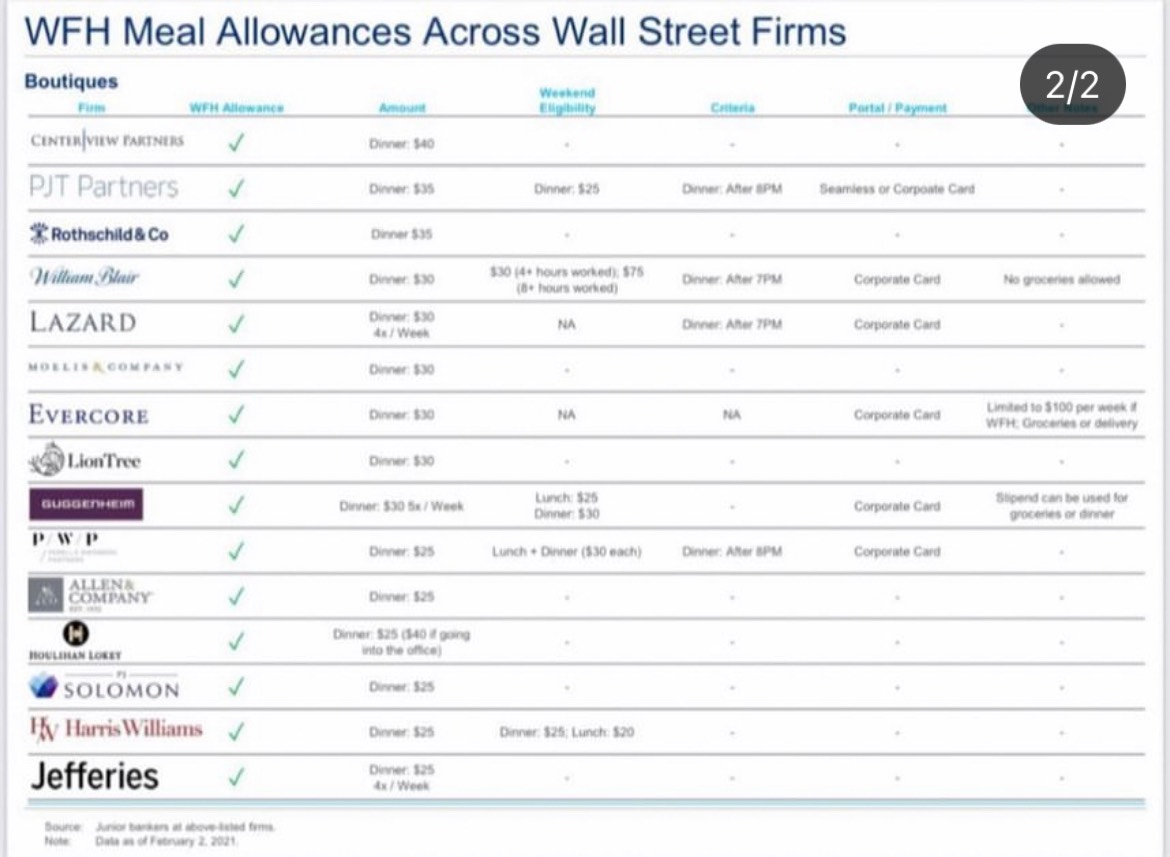Click the PJT Partners logo

104,186
